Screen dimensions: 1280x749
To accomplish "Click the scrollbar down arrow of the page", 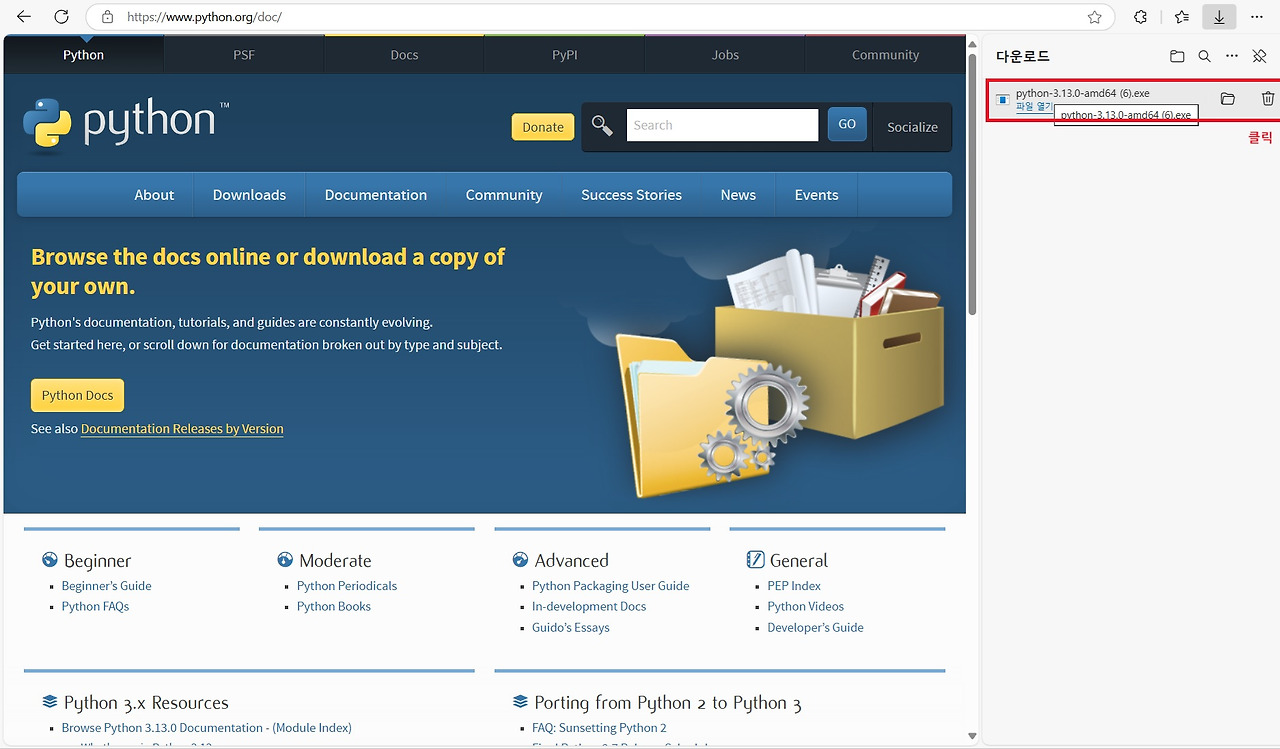I will point(972,736).
